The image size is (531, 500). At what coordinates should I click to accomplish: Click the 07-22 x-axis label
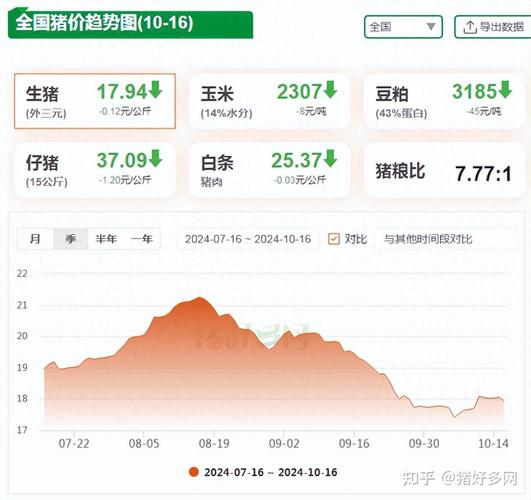(x=74, y=444)
